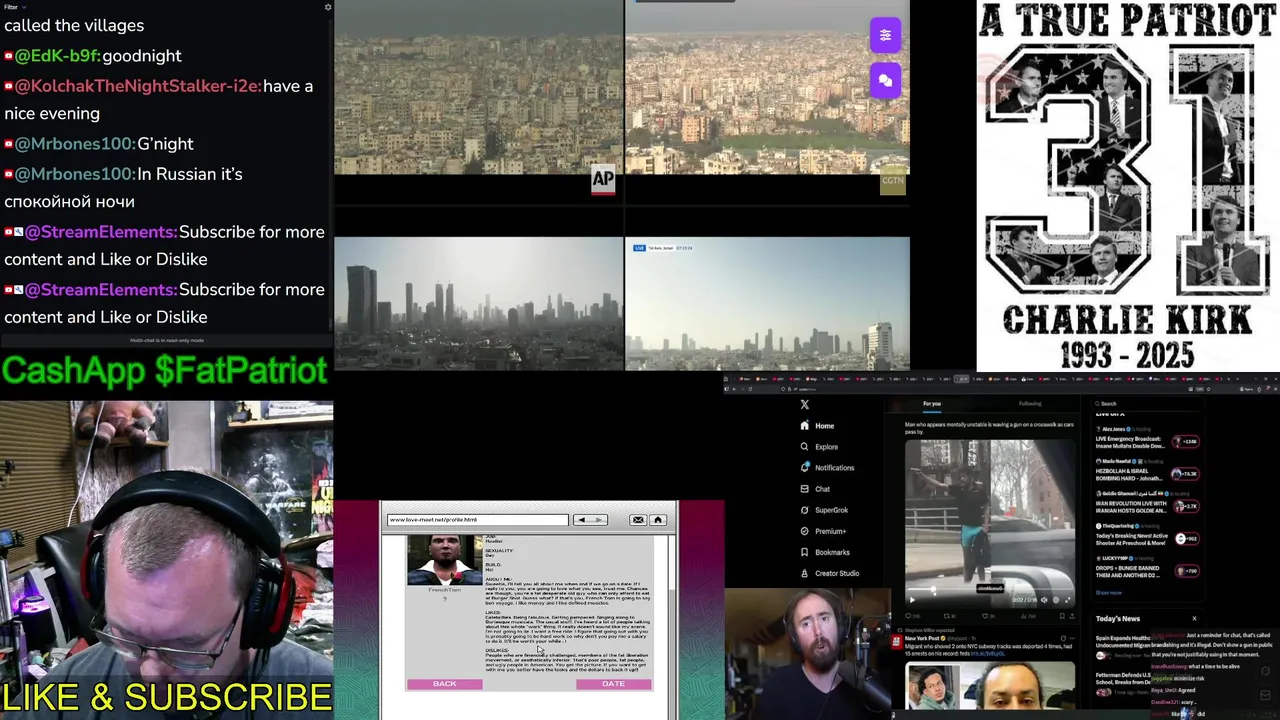Click the pink BACK button
1280x720 pixels.
(444, 684)
